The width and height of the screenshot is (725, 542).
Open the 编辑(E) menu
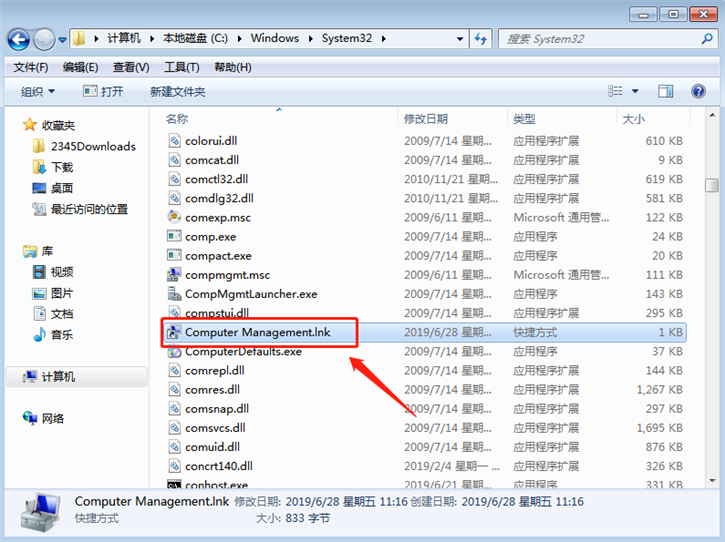(80, 68)
